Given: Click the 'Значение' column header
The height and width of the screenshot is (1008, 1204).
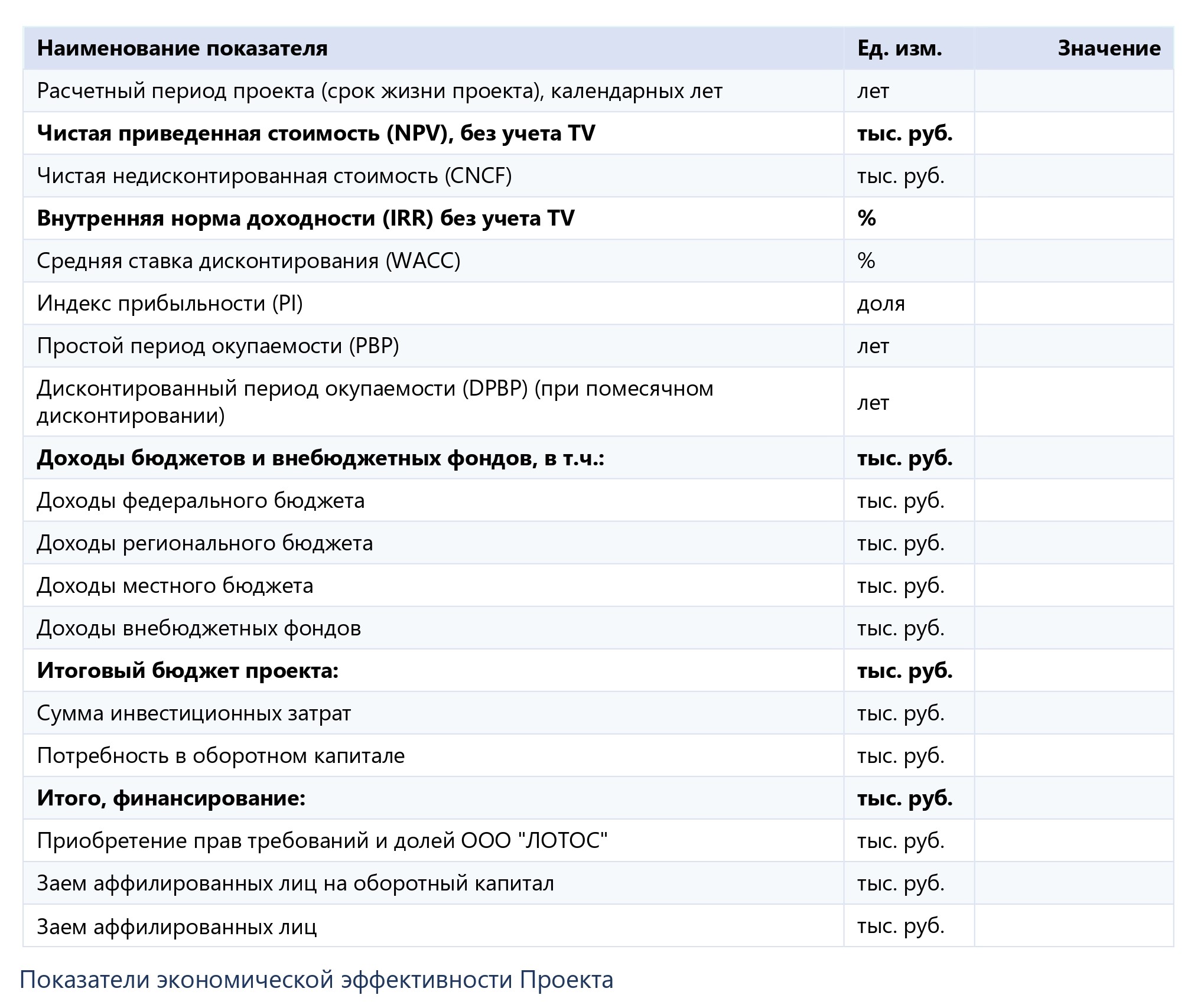Looking at the screenshot, I should coord(1108,48).
